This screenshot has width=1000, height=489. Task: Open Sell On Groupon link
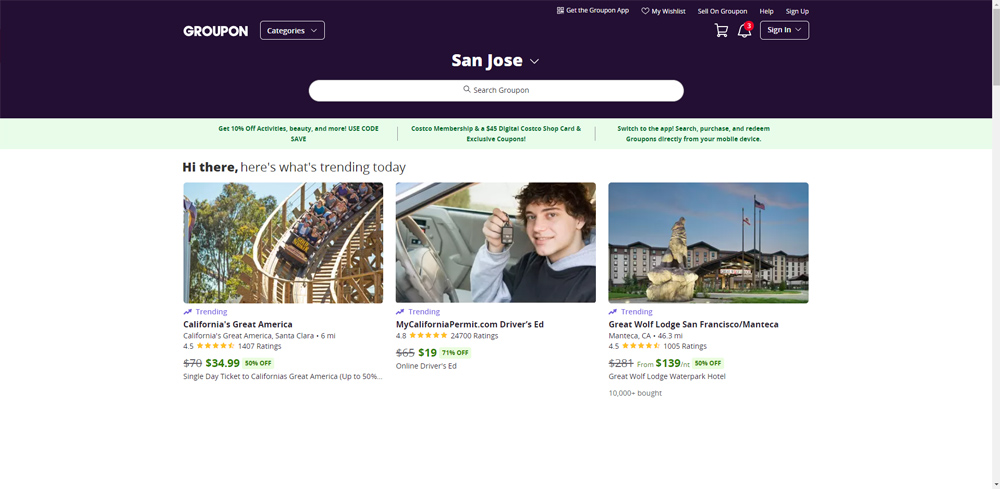722,11
